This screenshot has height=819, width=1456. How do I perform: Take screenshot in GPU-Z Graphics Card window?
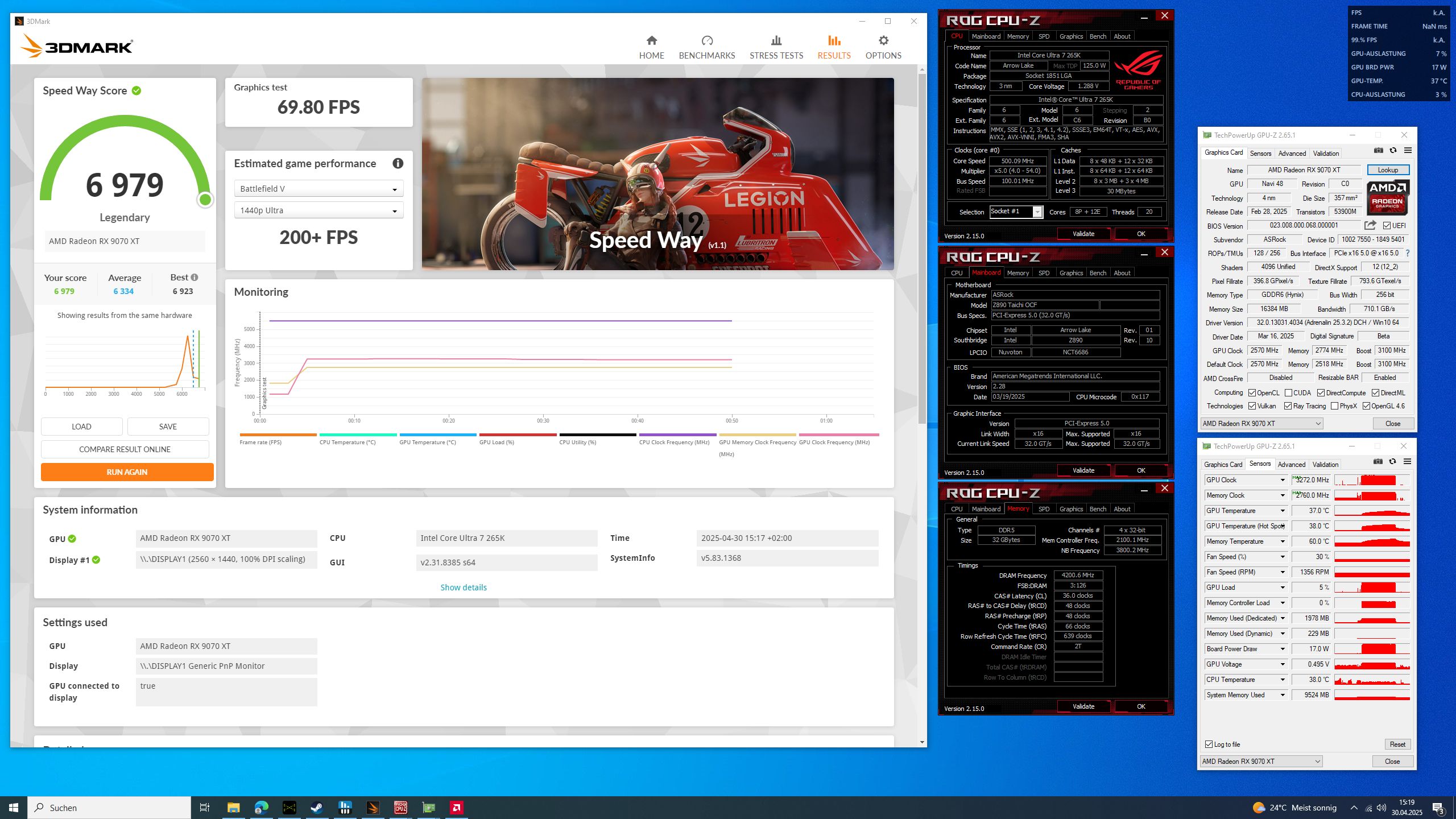(1379, 151)
